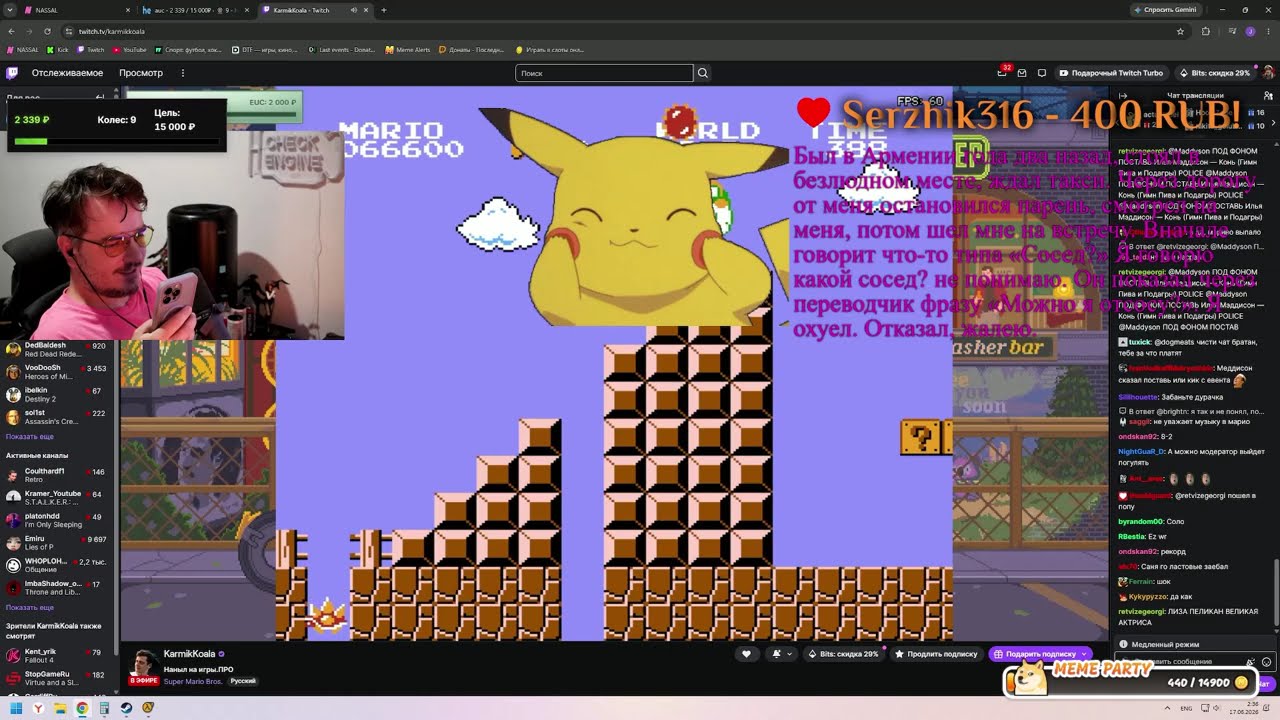Open the Chrome profile avatar
The image size is (1280, 720).
click(x=1250, y=31)
